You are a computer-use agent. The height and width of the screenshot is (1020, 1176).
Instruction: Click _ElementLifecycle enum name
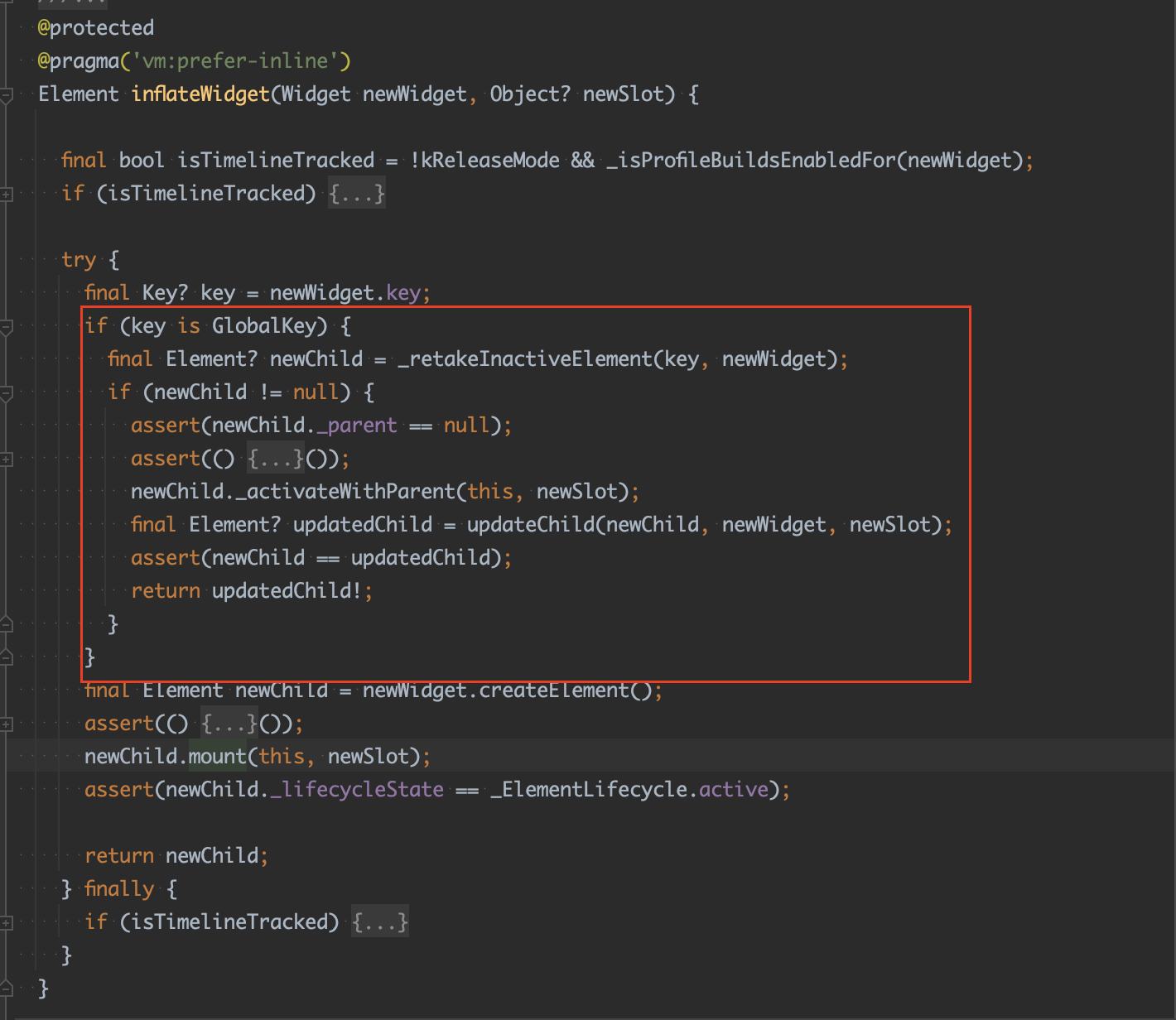(x=589, y=790)
